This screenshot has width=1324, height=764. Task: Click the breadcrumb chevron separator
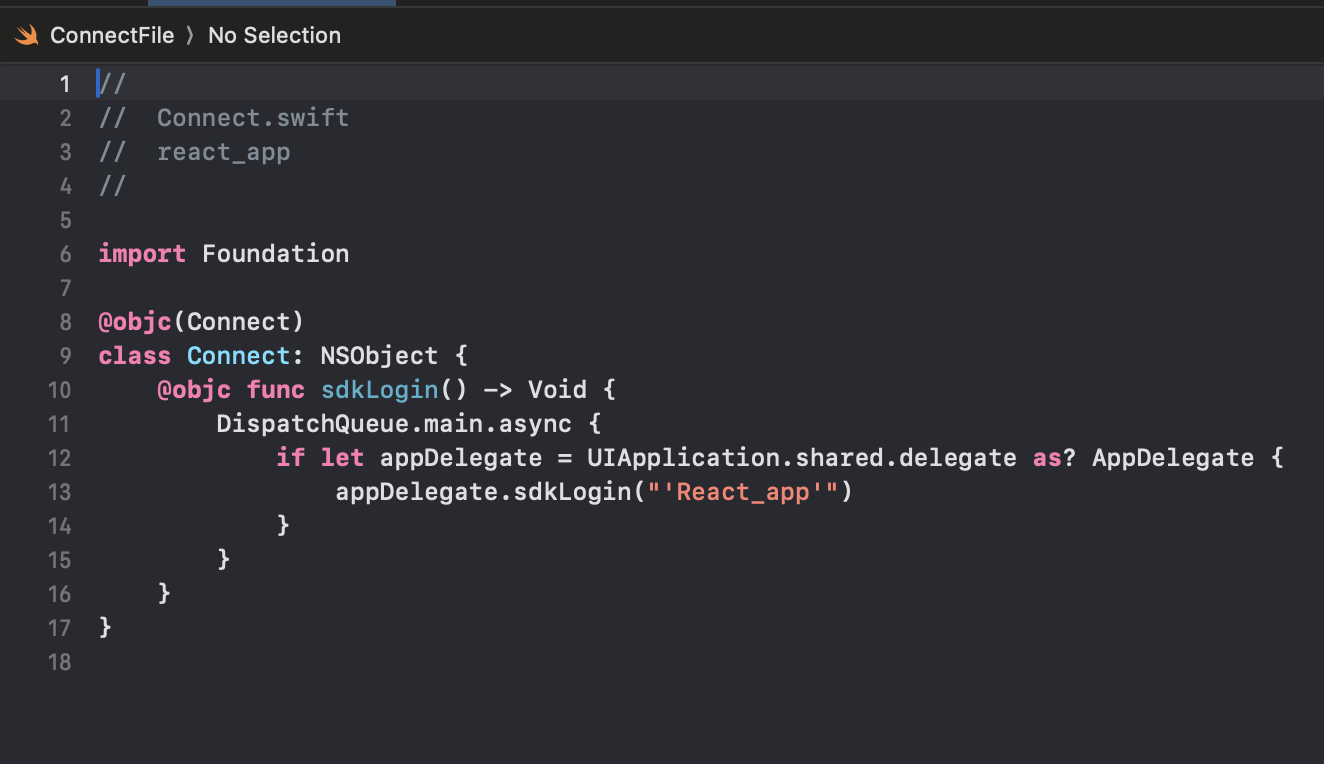coord(191,36)
